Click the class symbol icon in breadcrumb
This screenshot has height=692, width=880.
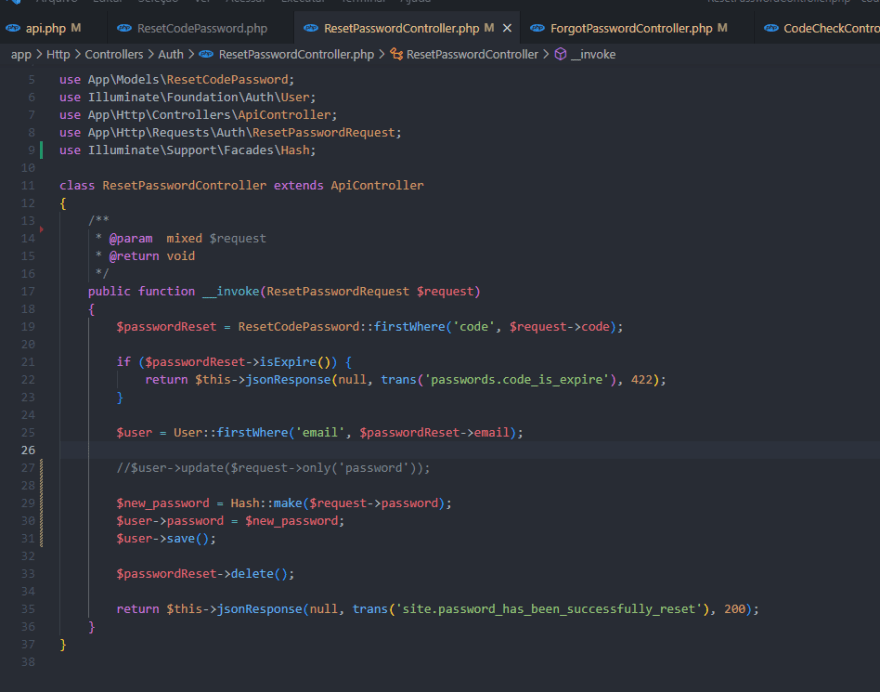pos(396,54)
